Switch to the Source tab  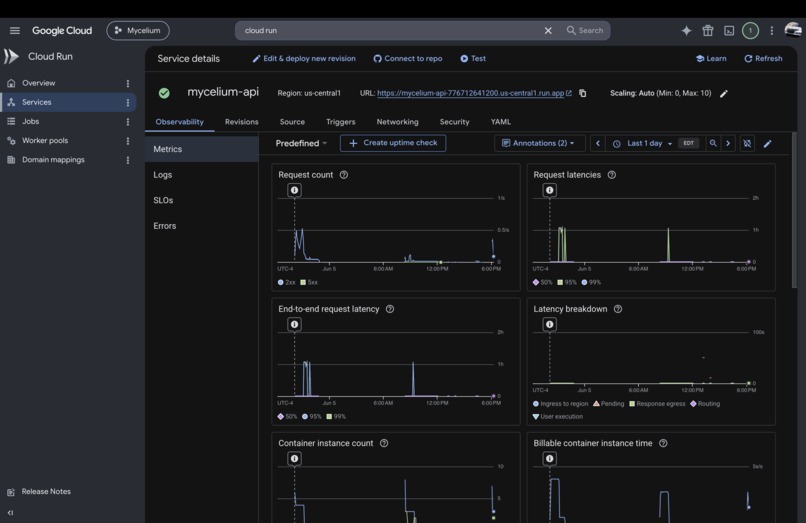292,122
